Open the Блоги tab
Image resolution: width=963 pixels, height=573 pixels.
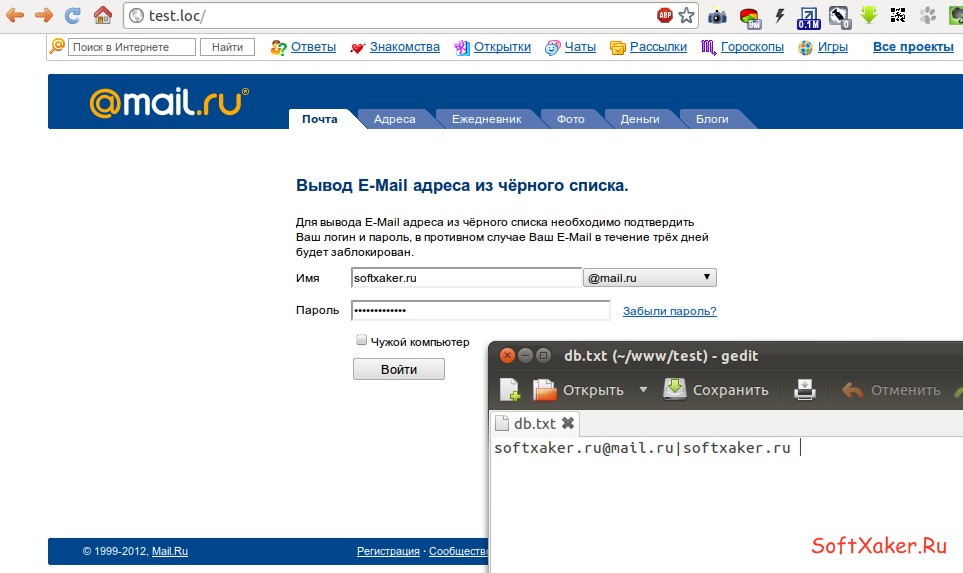coord(712,119)
